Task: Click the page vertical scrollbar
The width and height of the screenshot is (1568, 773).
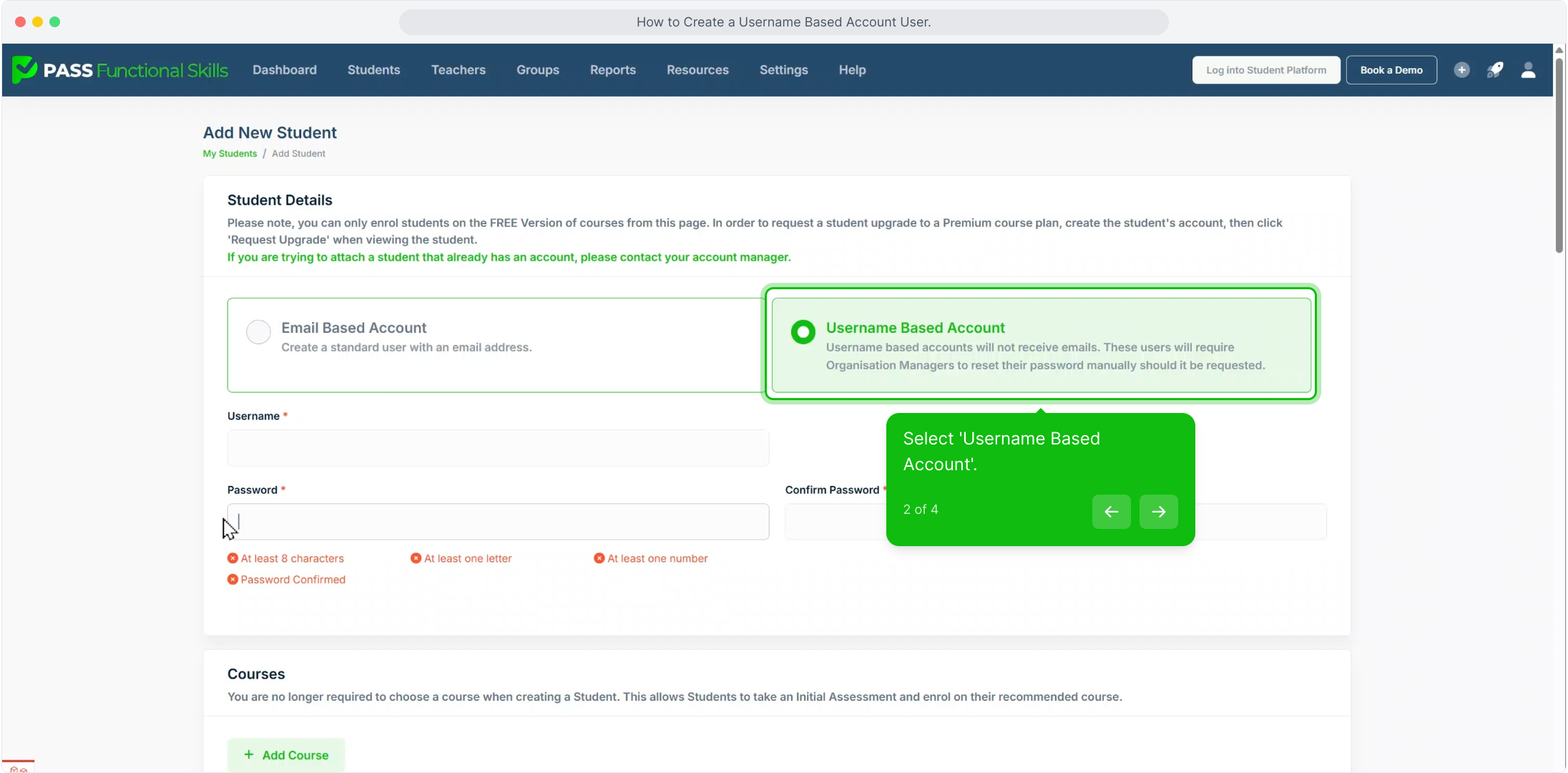Action: click(x=1559, y=154)
